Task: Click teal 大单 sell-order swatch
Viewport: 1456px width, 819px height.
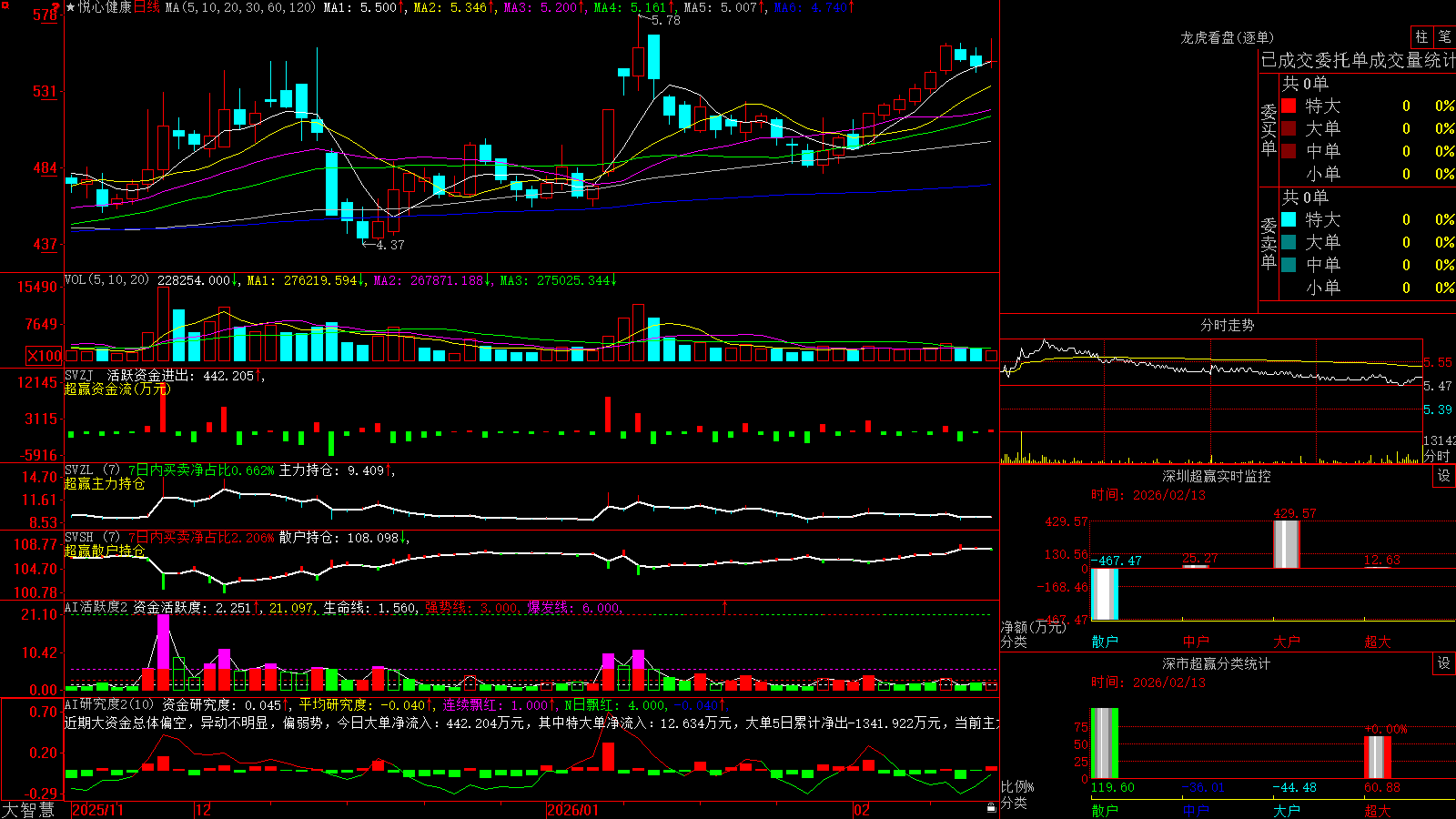Action: pos(1289,242)
